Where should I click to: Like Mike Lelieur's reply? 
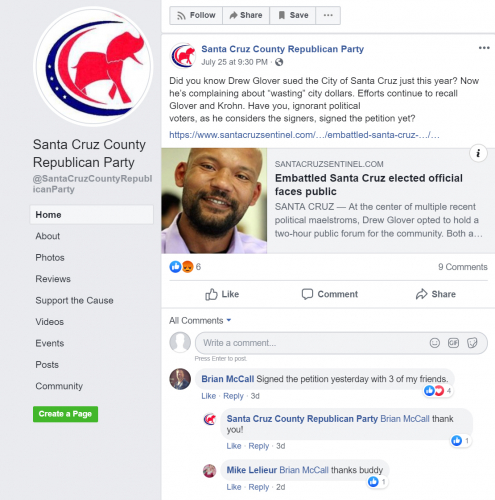(234, 487)
